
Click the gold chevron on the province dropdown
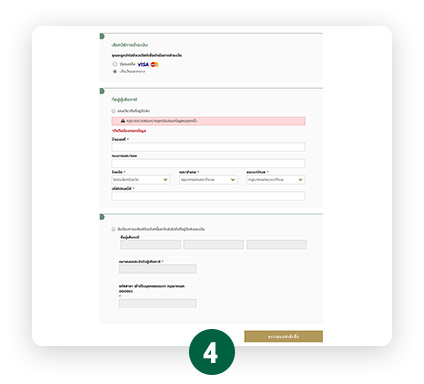[165, 180]
